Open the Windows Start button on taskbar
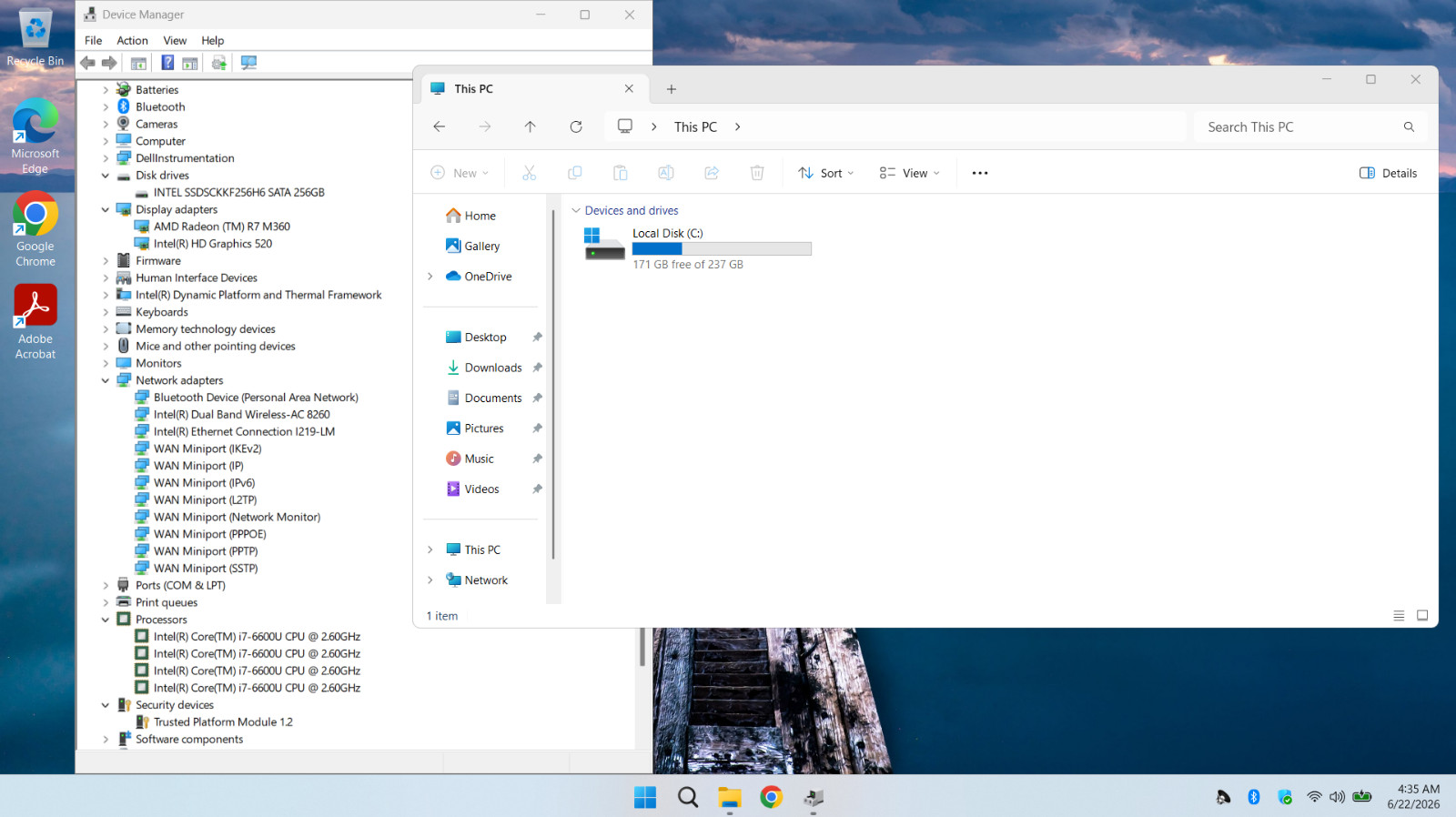1456x817 pixels. (645, 797)
